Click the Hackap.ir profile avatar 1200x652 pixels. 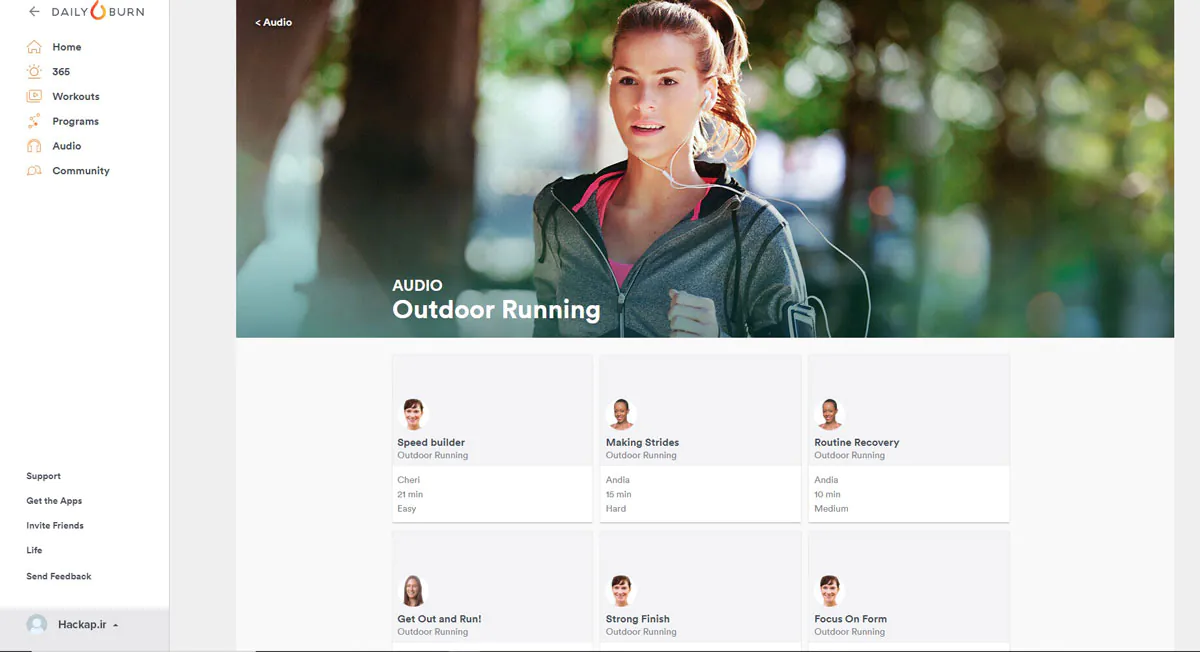[37, 625]
